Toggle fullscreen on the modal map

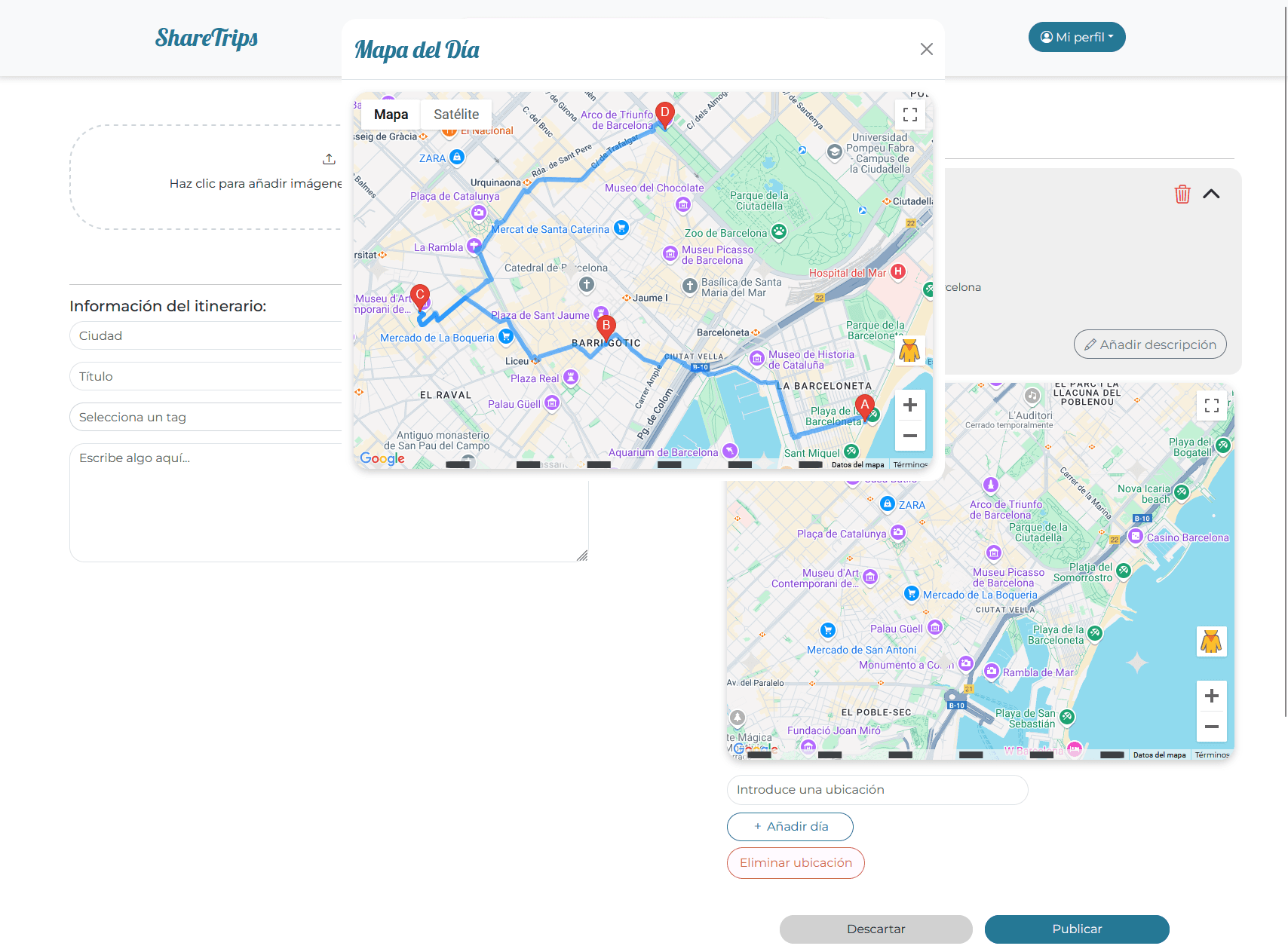point(910,115)
